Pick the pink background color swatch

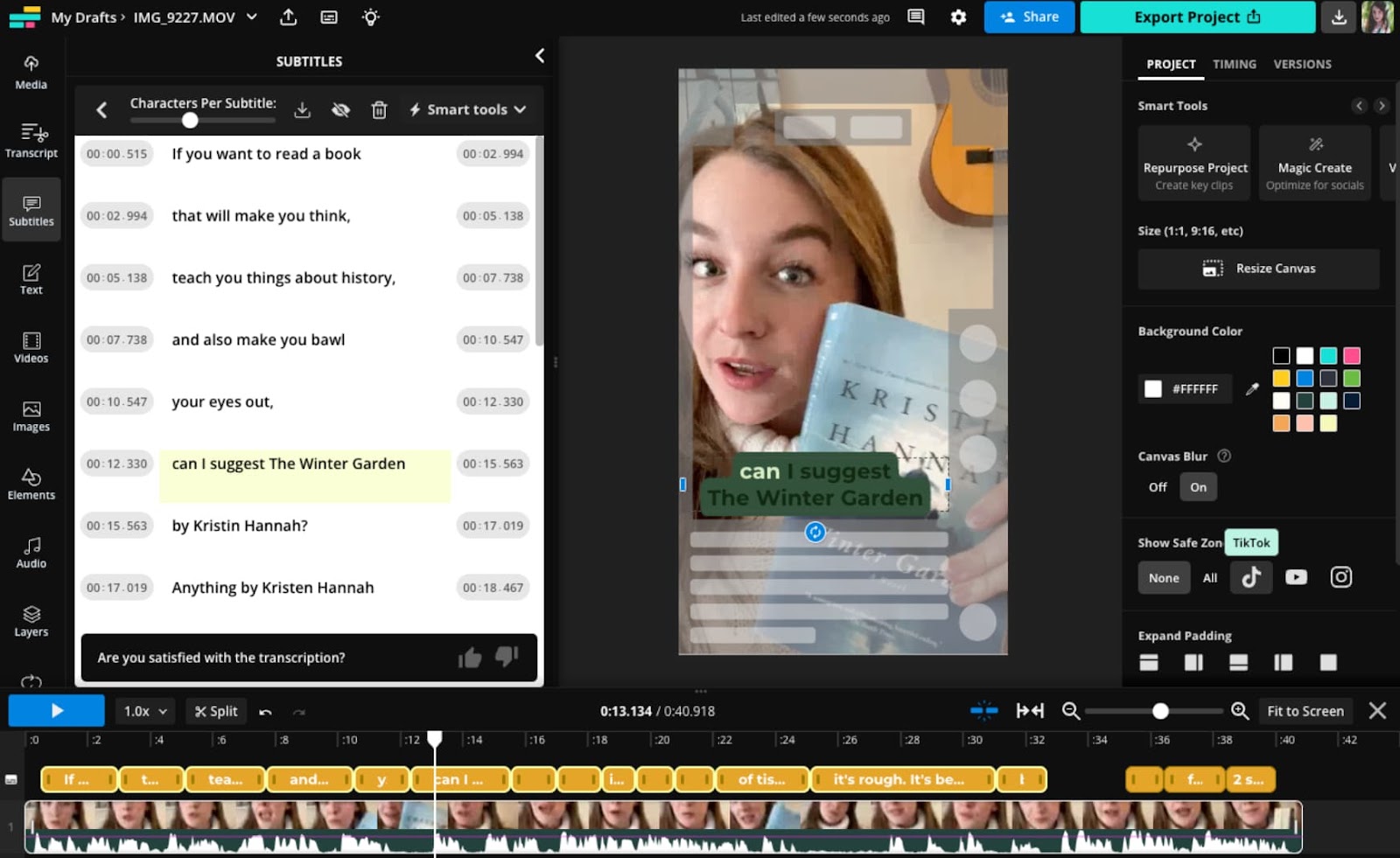tap(1352, 356)
